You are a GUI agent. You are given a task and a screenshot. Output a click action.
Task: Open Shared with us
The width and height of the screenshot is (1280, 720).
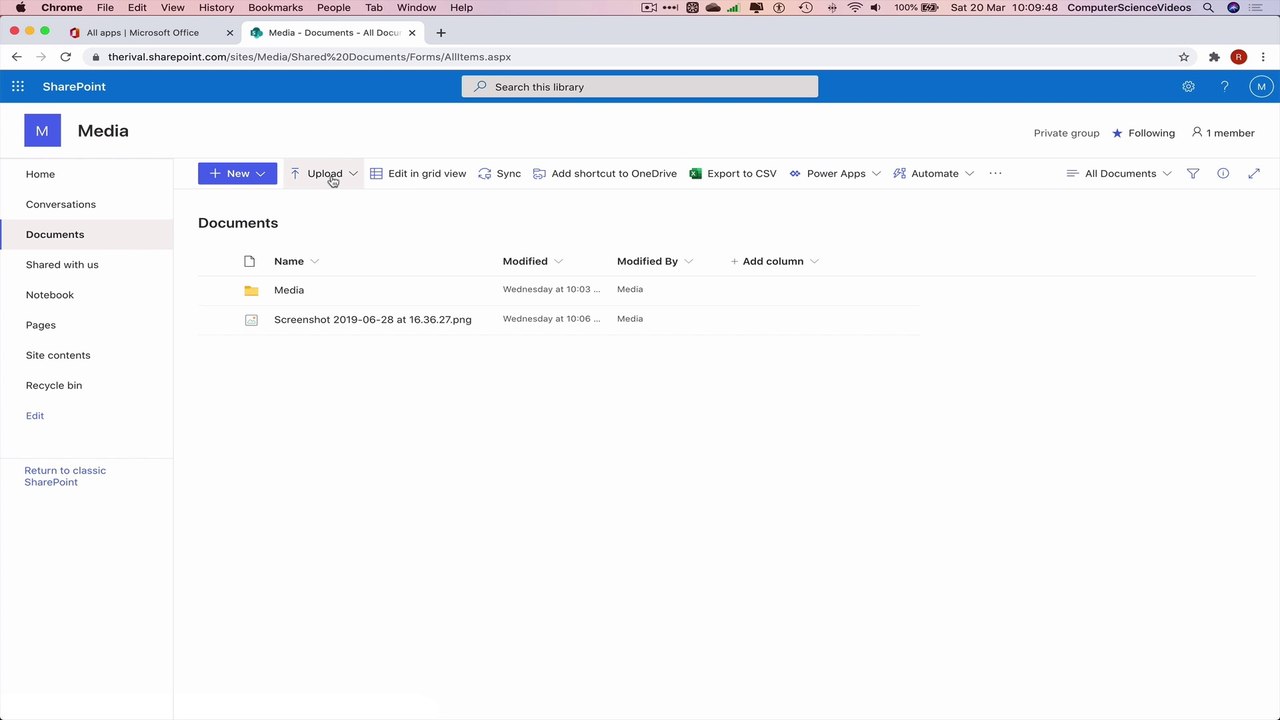[x=62, y=265]
